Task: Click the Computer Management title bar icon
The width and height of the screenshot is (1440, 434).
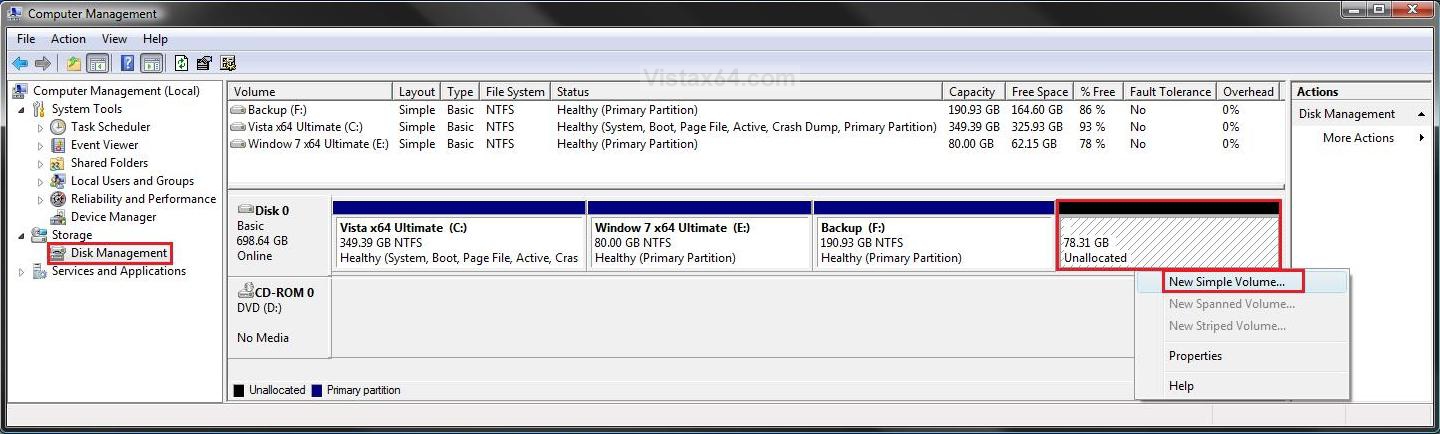Action: coord(15,13)
